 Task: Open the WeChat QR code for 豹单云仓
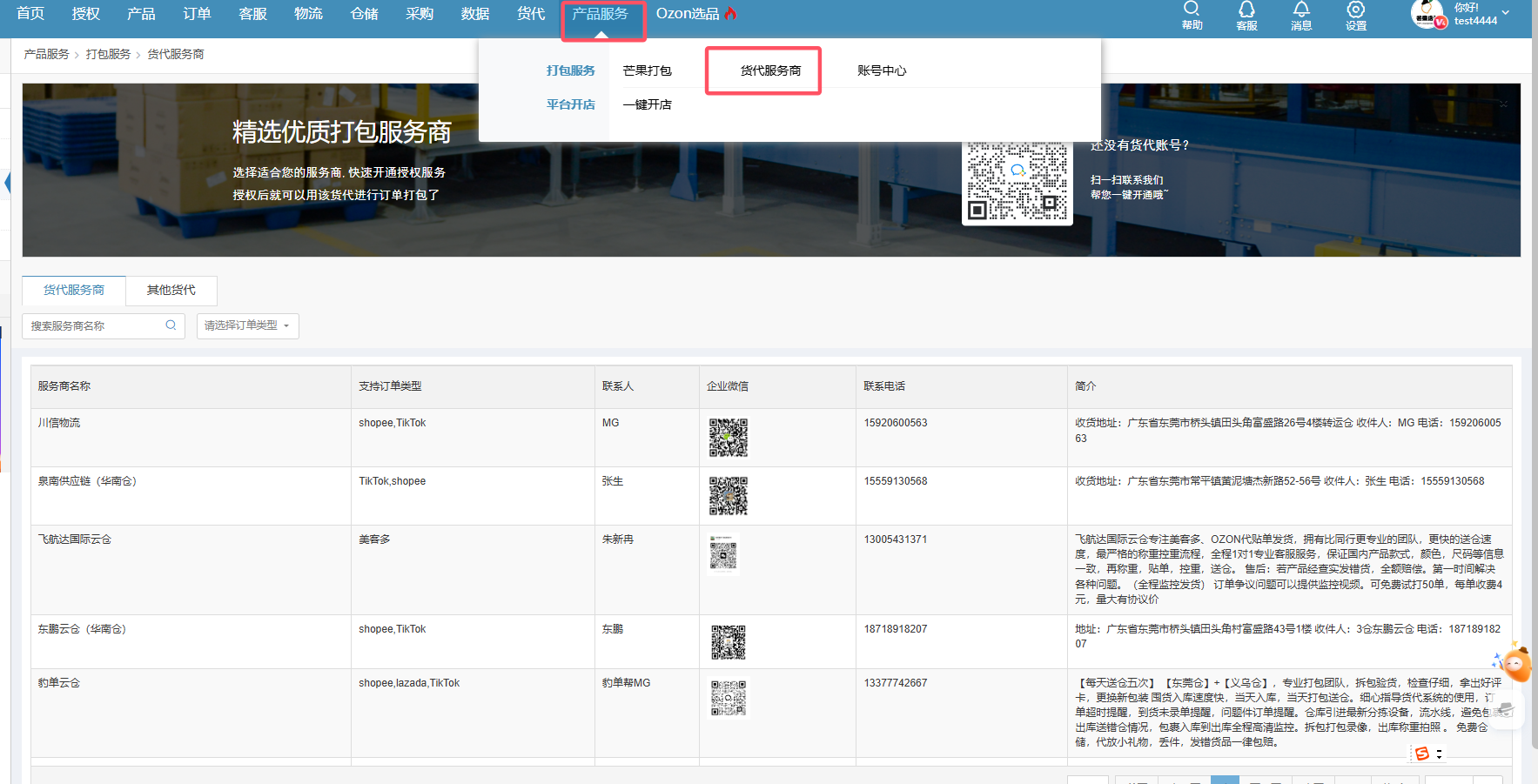coord(729,698)
